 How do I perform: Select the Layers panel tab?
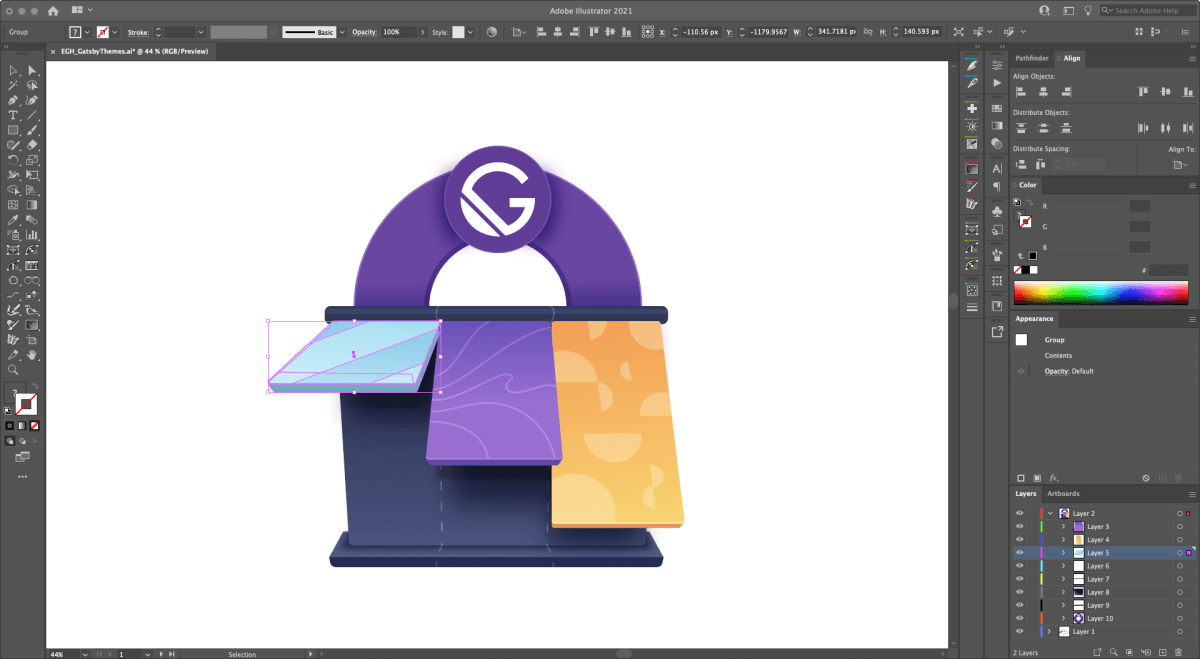point(1026,494)
